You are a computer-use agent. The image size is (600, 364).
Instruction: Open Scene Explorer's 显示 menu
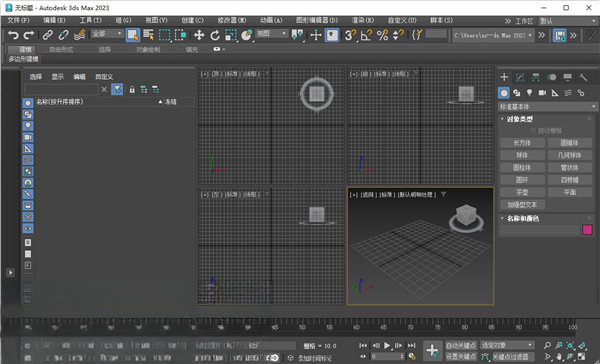coord(57,77)
